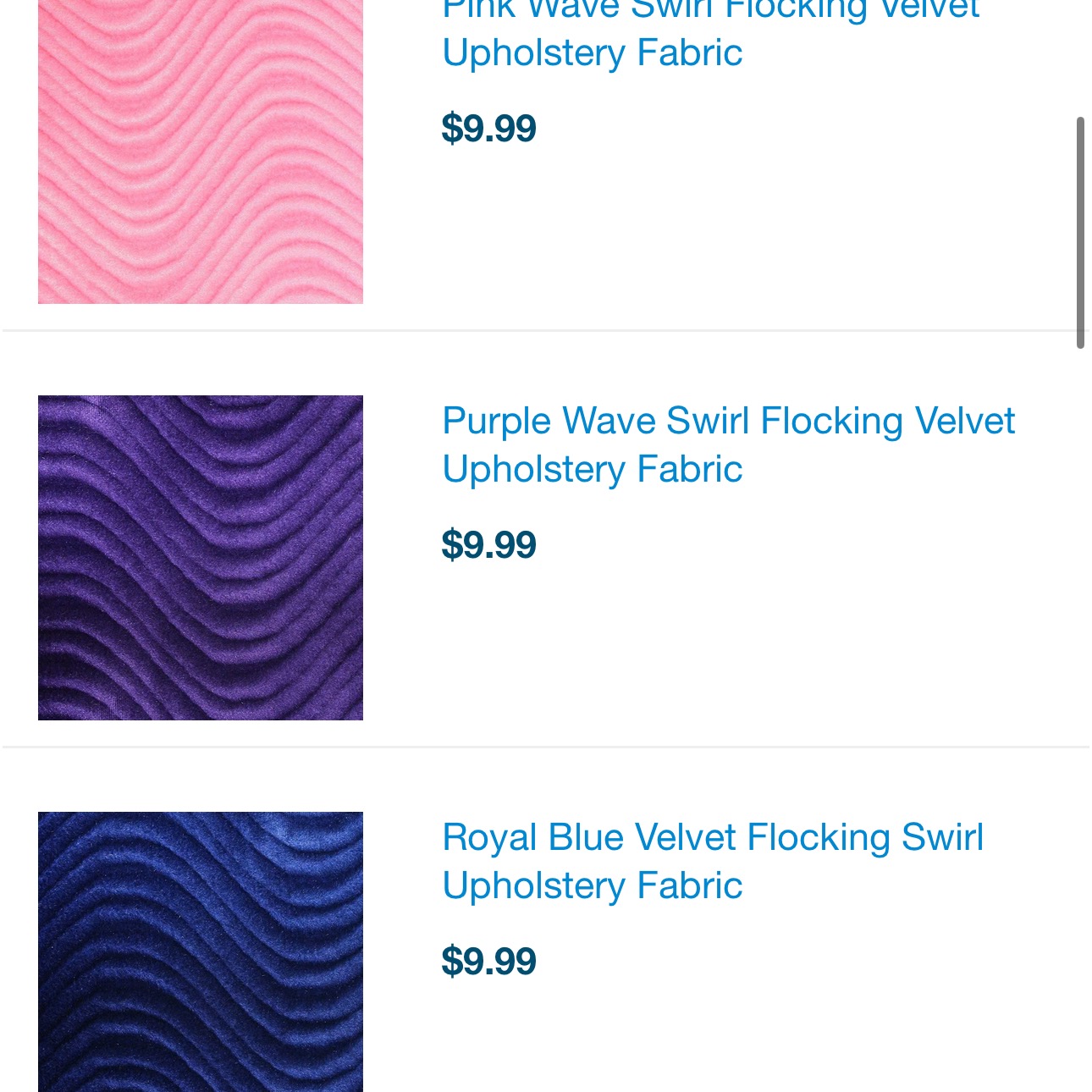Click "Swirl" in the royal blue fabric title

[942, 837]
